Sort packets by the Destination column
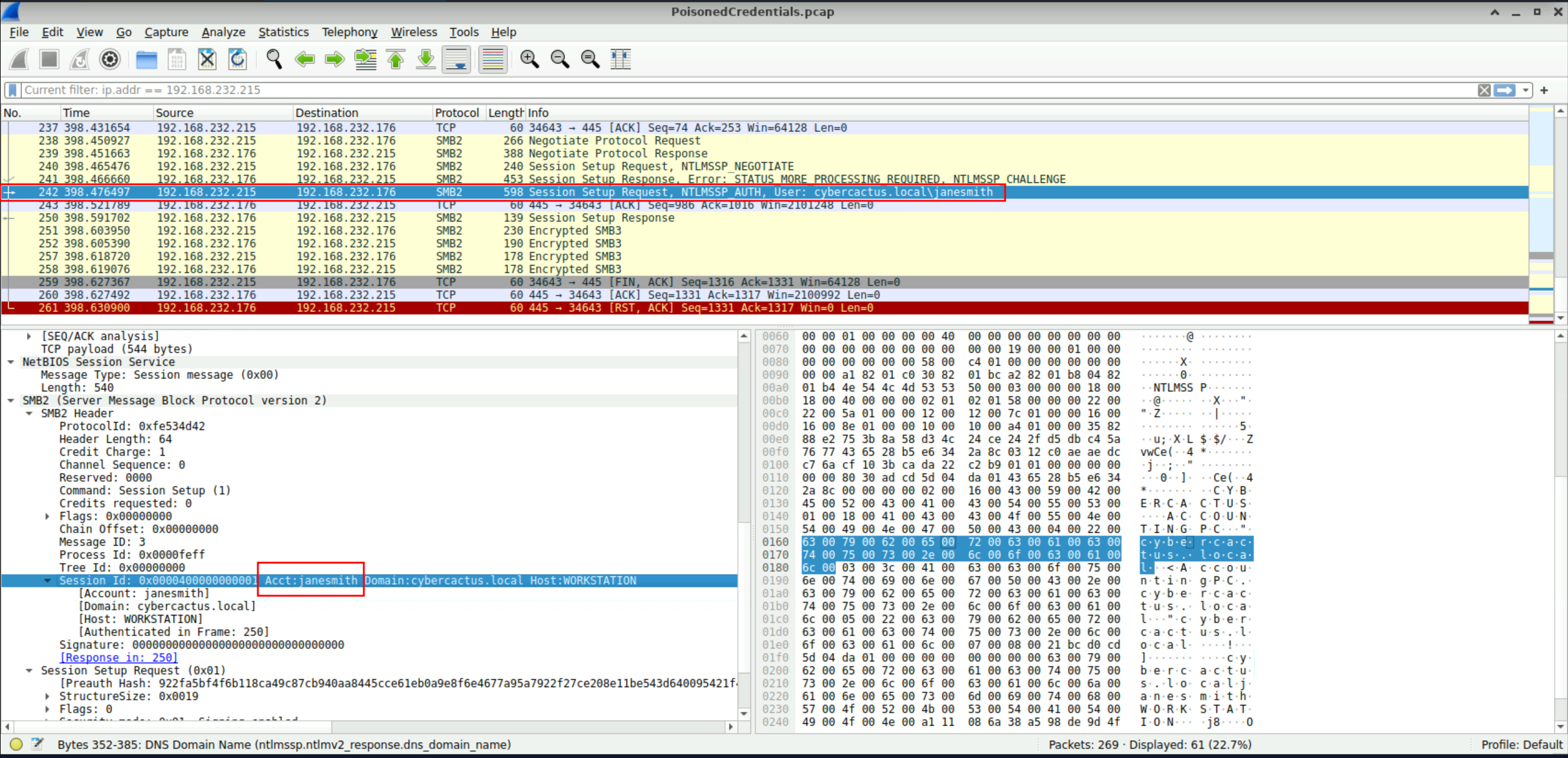 363,113
